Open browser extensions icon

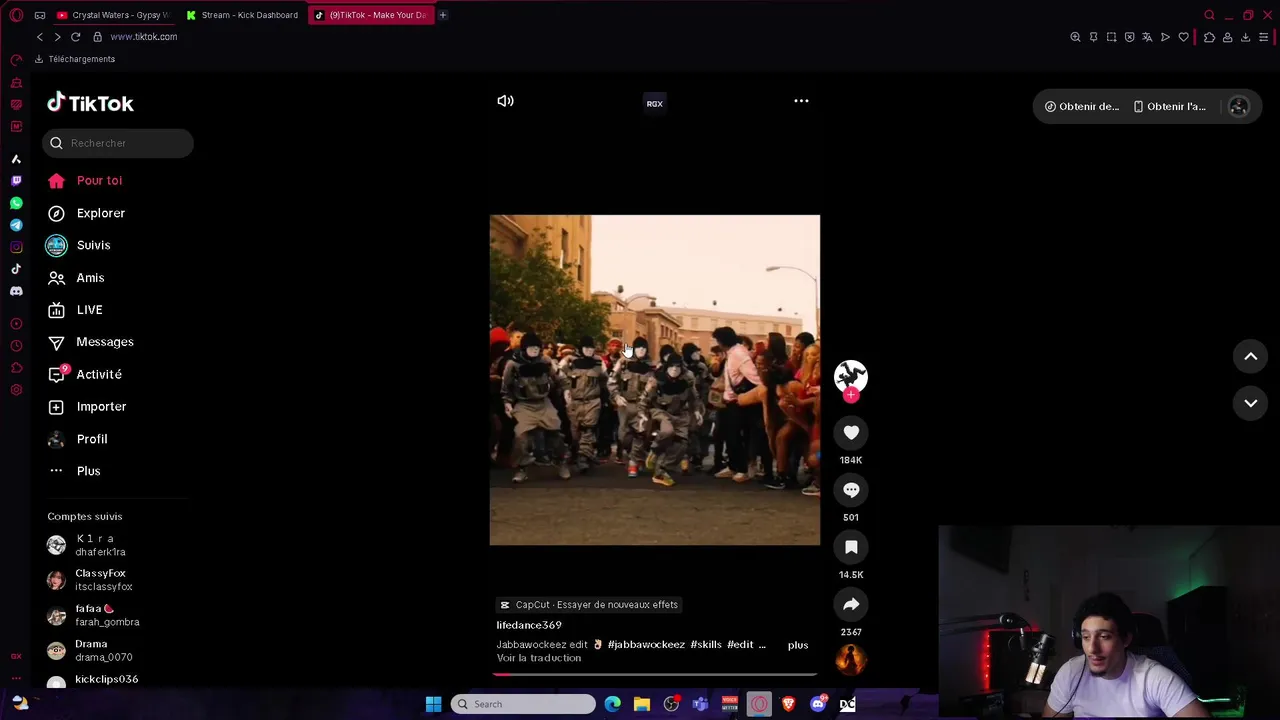click(1209, 37)
